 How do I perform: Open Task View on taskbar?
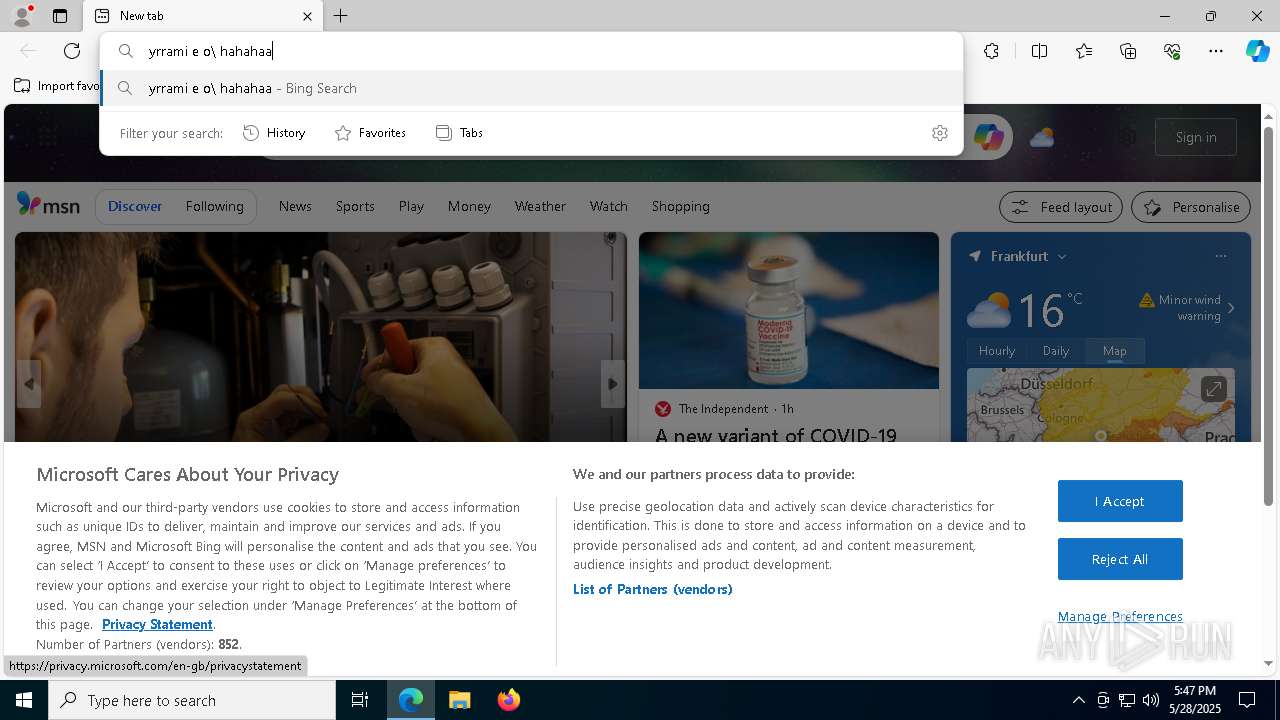[360, 700]
